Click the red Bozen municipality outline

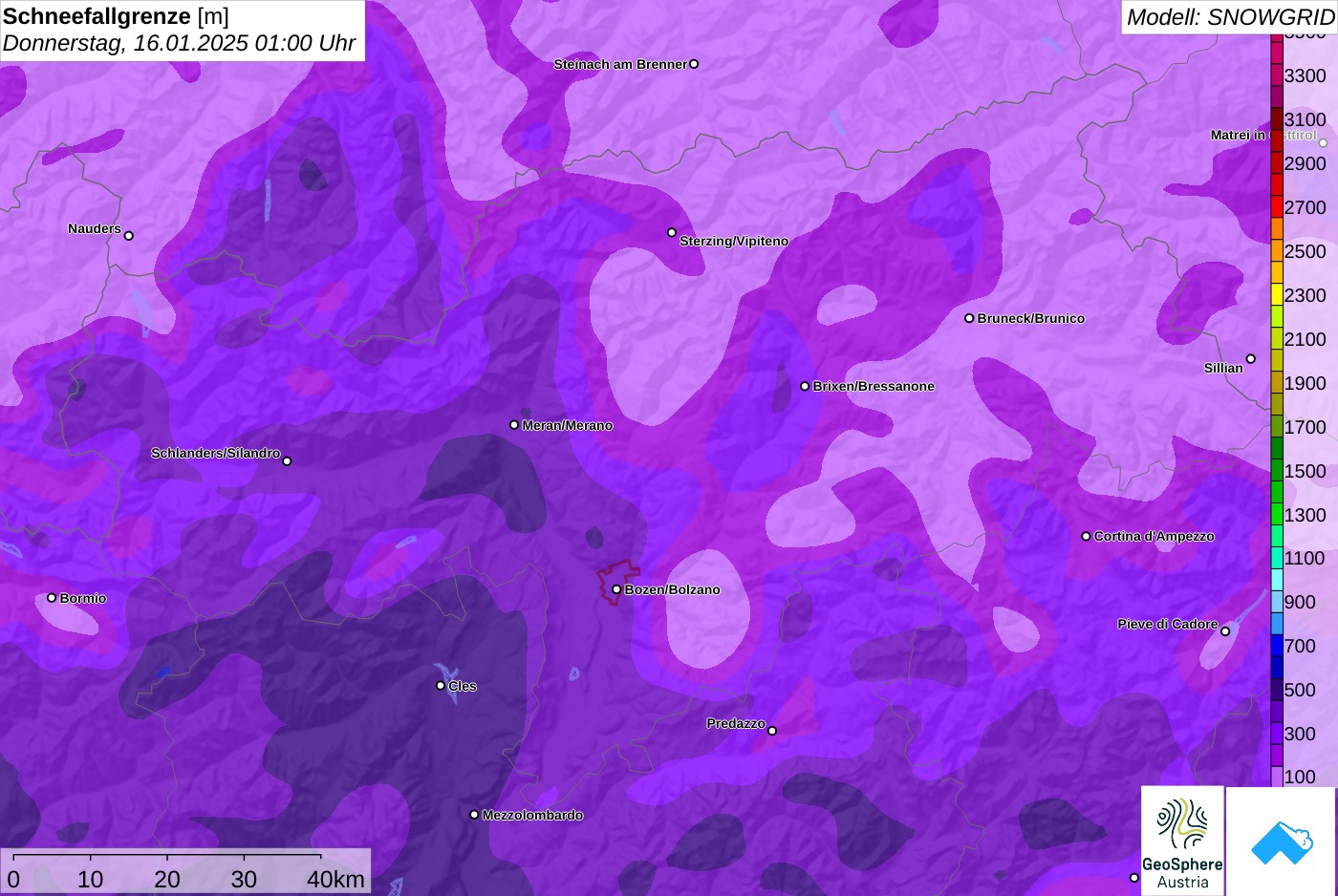[x=616, y=583]
